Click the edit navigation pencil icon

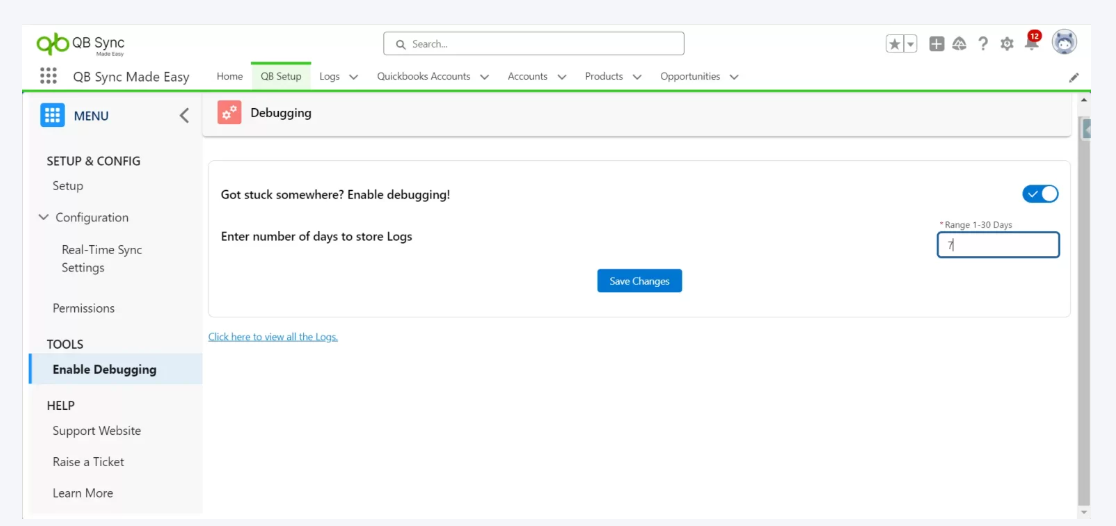1074,77
